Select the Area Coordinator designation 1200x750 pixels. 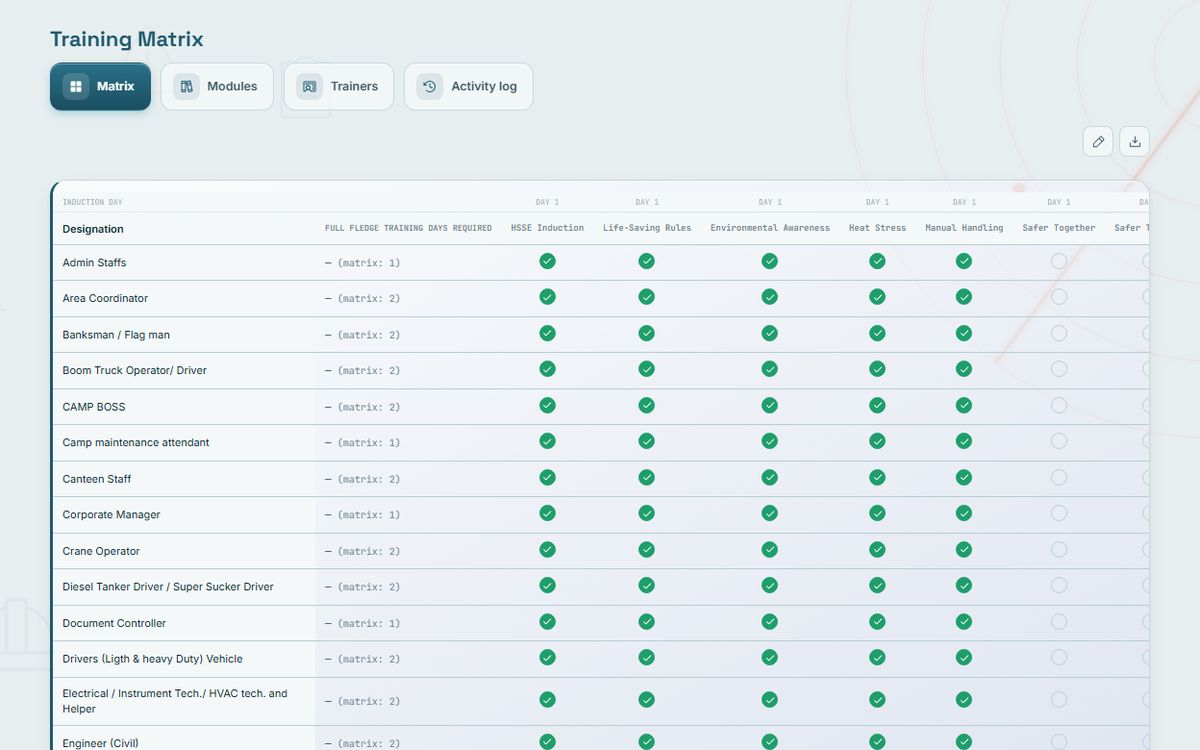(x=105, y=298)
